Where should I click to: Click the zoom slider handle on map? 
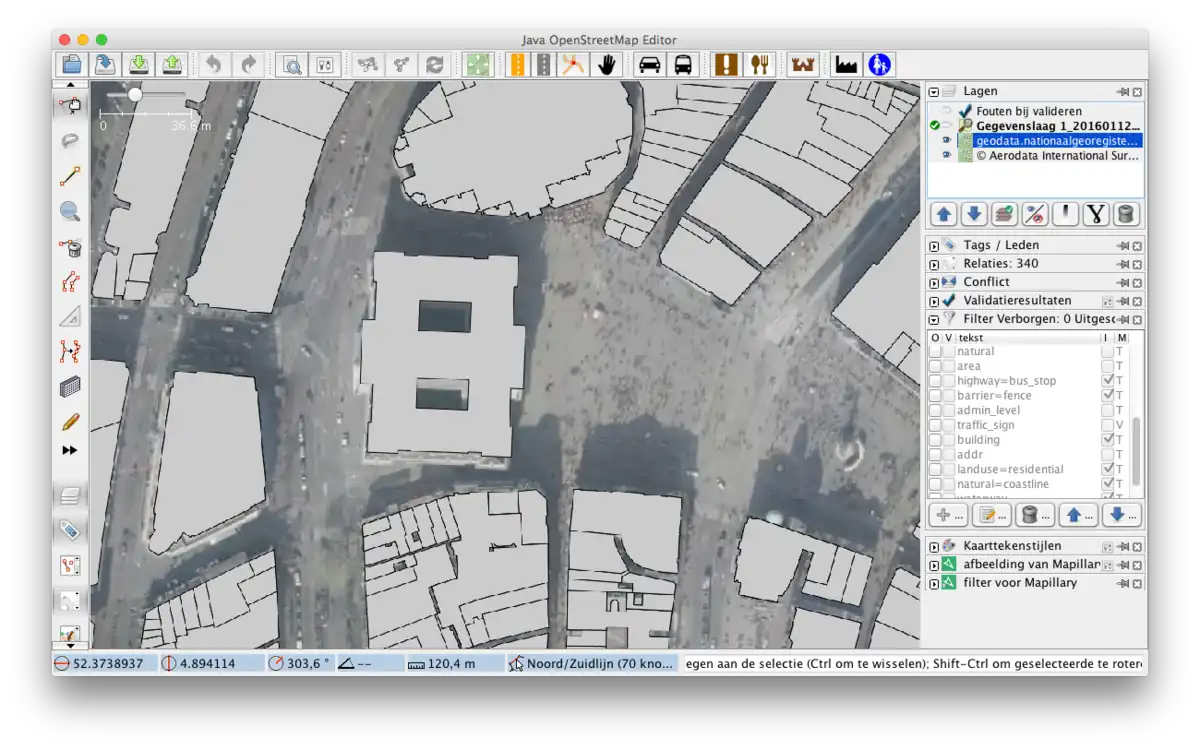point(135,94)
